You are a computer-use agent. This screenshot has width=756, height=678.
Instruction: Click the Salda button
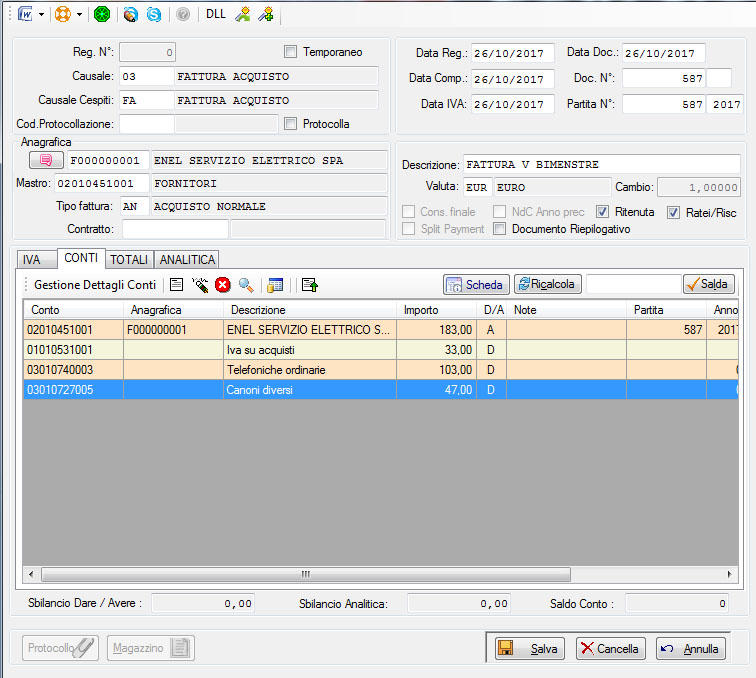click(709, 284)
